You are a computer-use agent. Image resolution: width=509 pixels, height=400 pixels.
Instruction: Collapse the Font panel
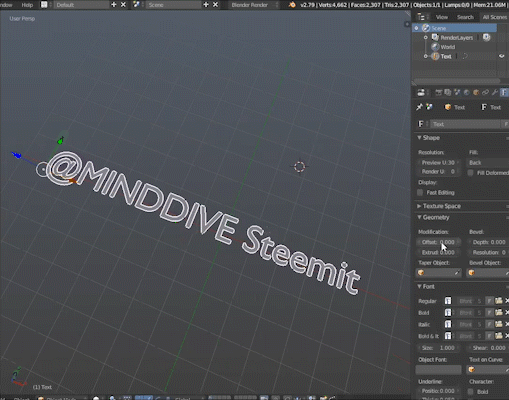(419, 286)
